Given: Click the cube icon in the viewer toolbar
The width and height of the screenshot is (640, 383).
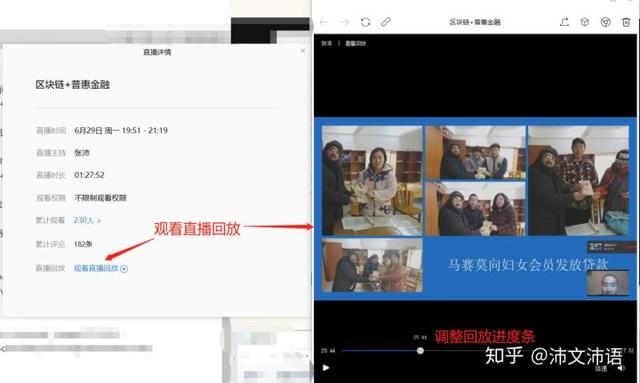Looking at the screenshot, I should (x=584, y=22).
